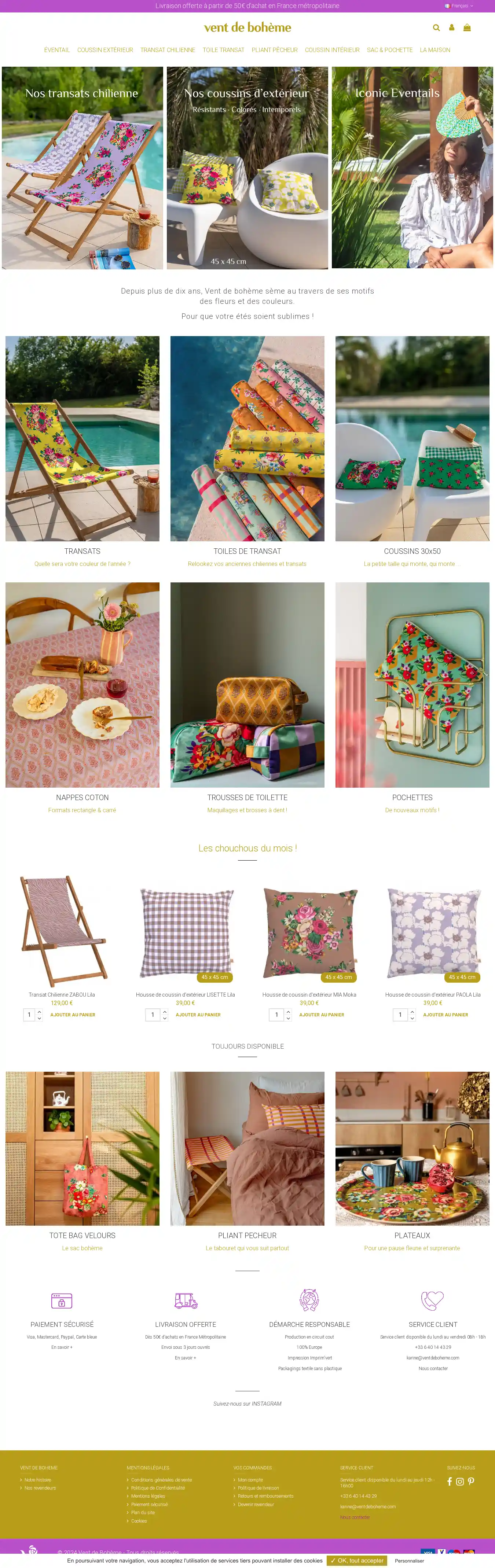Open the COUSSIN EXTÉRIEUR menu item
Viewport: 495px width, 1568px height.
tap(105, 50)
